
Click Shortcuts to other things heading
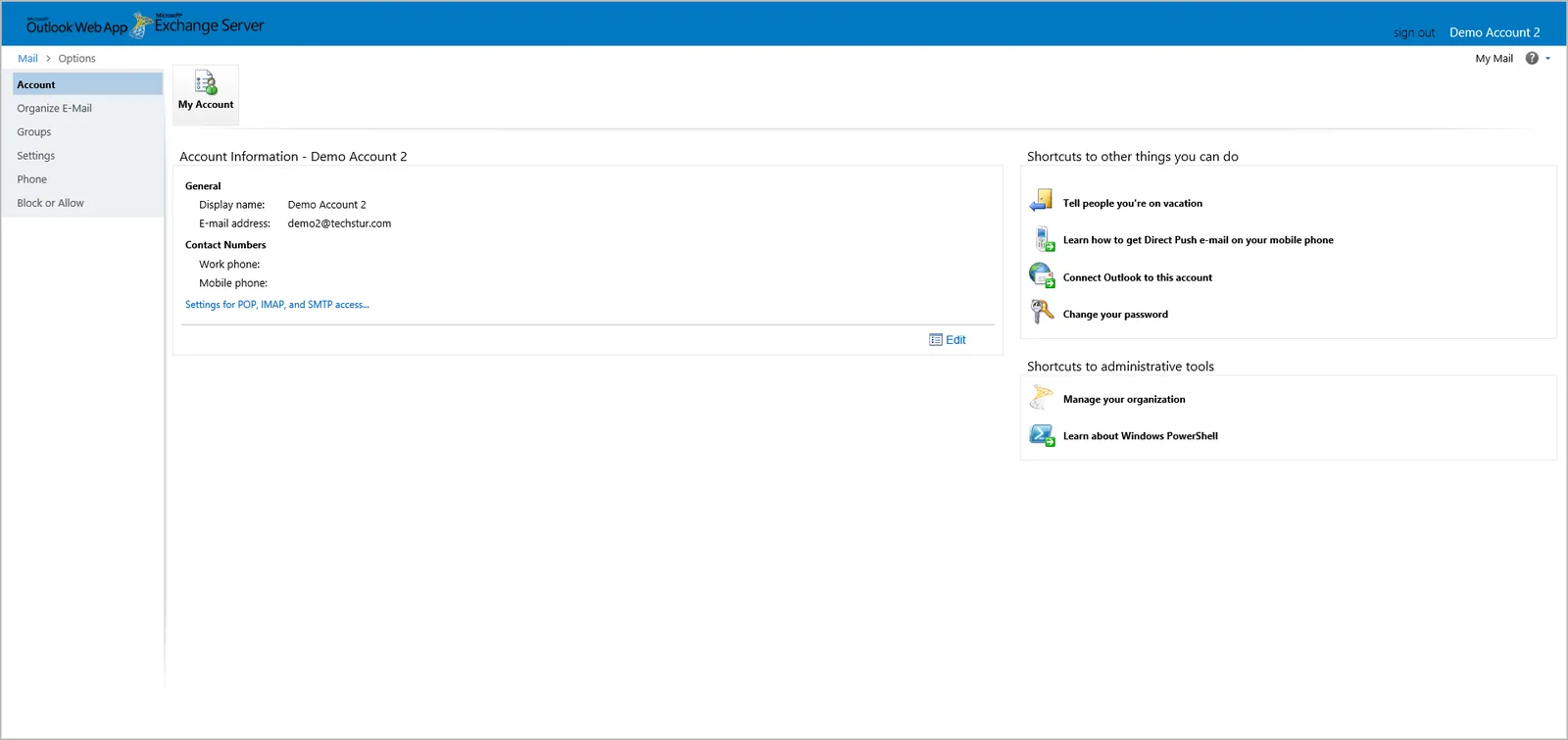1132,157
